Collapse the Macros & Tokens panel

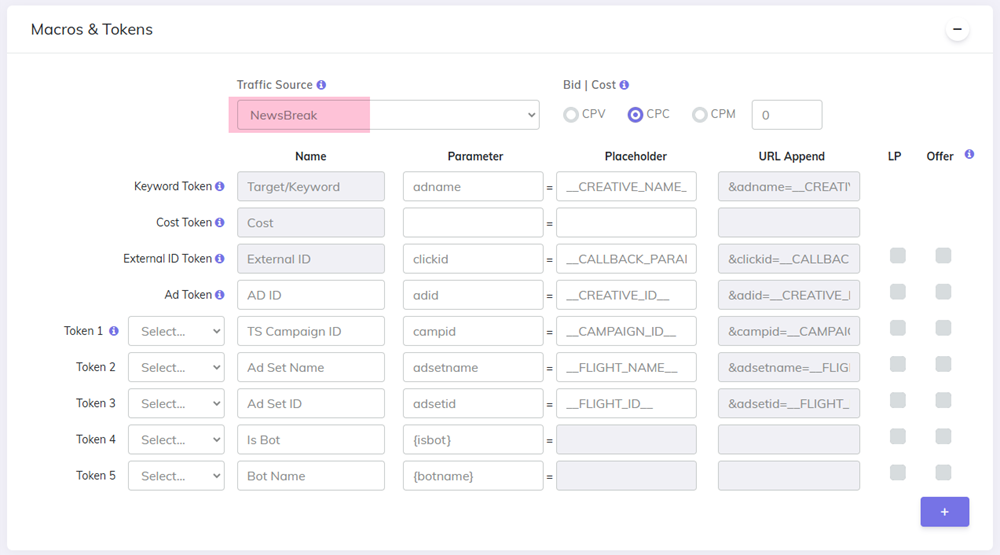tap(957, 30)
